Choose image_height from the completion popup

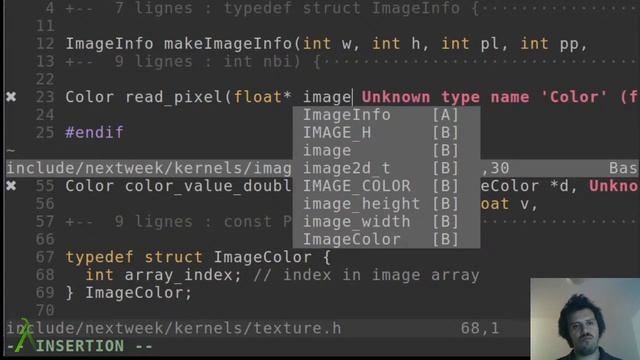[386, 204]
